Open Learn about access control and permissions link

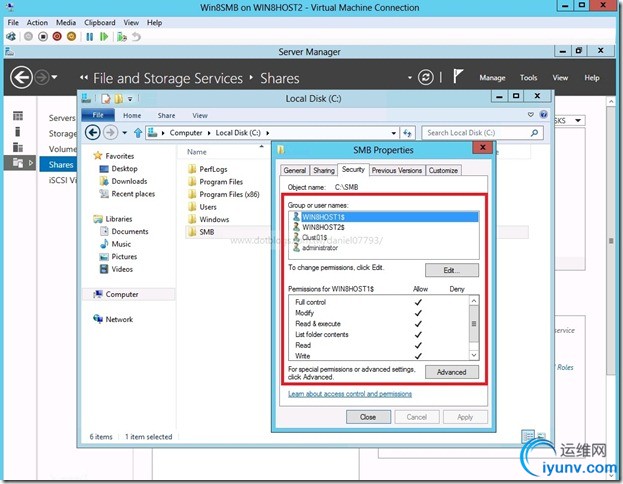[x=350, y=394]
